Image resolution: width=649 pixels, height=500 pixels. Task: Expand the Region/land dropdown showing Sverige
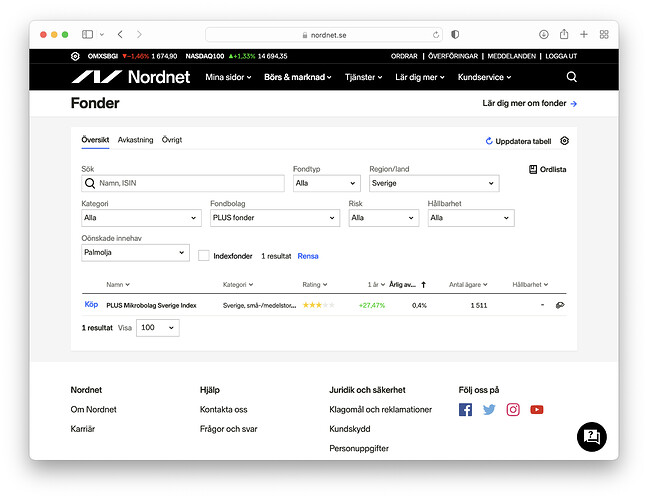(x=433, y=184)
